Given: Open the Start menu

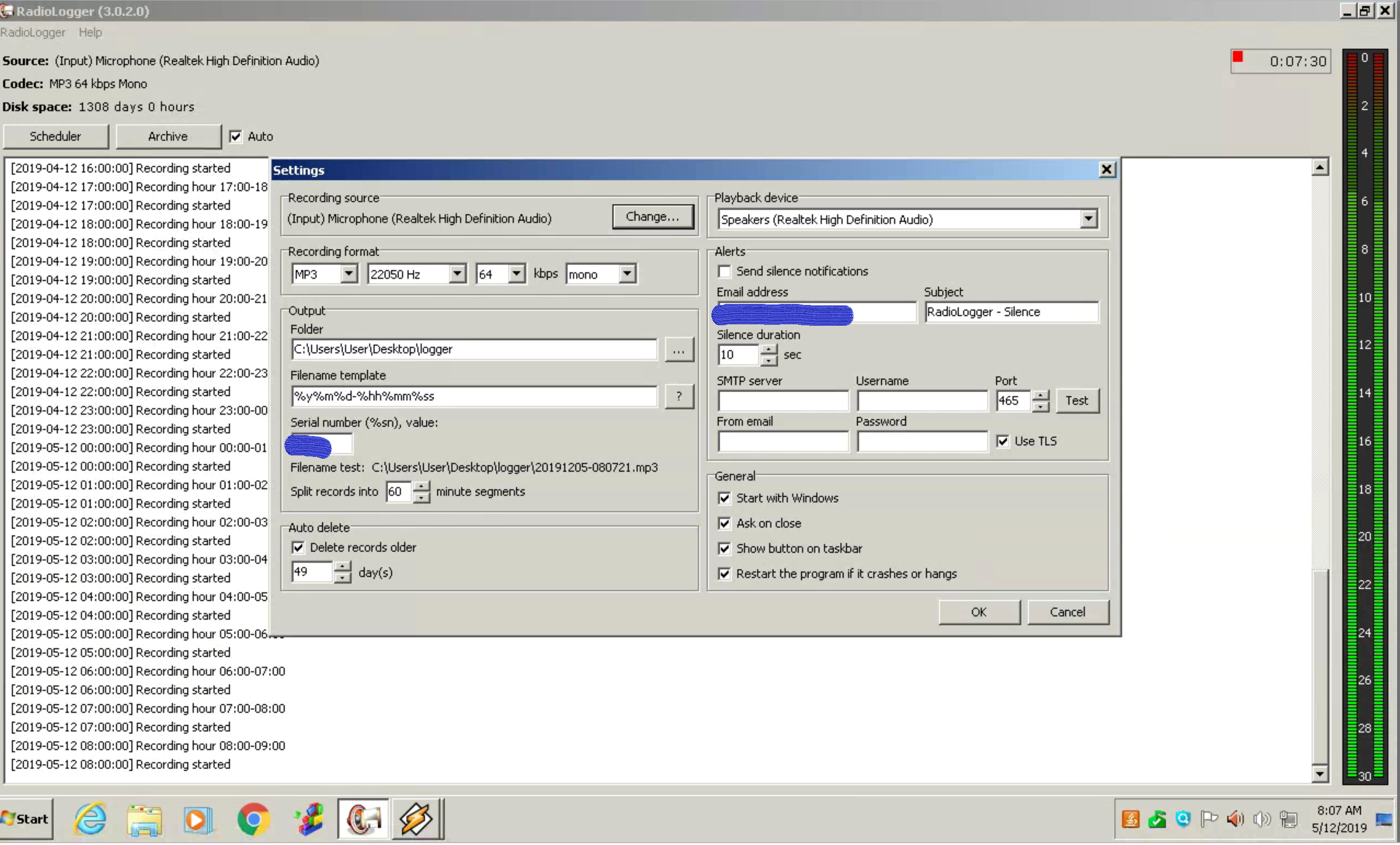Looking at the screenshot, I should tap(26, 819).
